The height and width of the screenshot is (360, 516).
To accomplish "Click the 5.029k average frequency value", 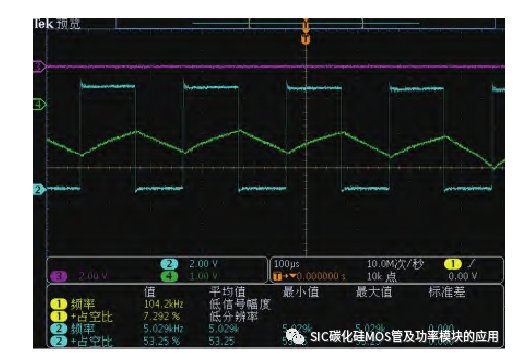I will pos(224,329).
